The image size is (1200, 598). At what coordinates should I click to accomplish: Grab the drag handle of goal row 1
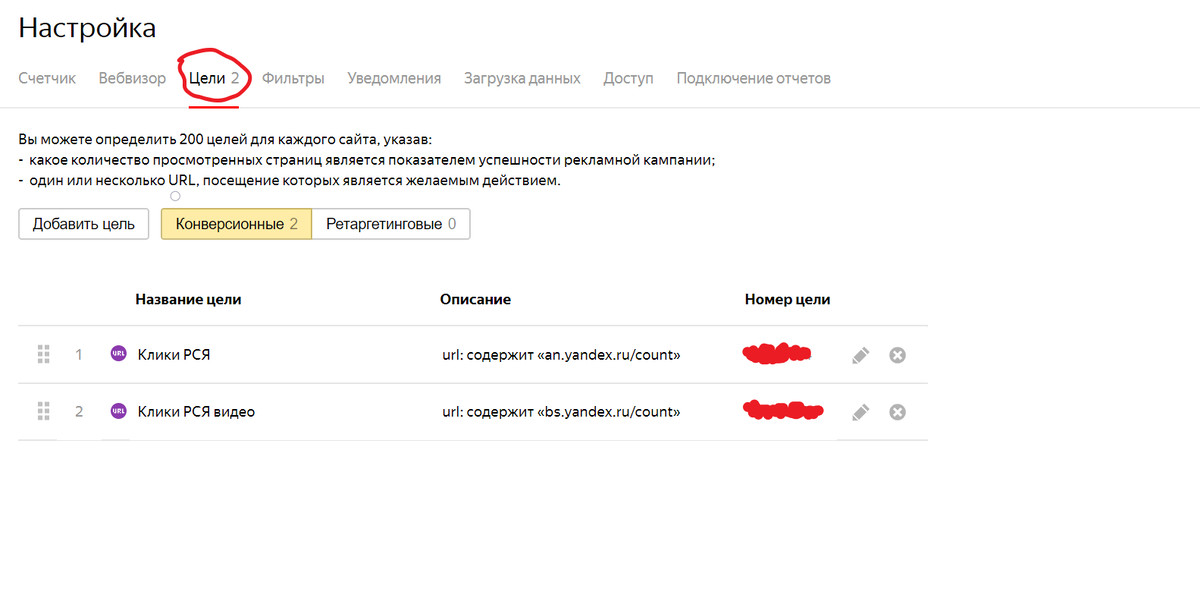[x=43, y=354]
